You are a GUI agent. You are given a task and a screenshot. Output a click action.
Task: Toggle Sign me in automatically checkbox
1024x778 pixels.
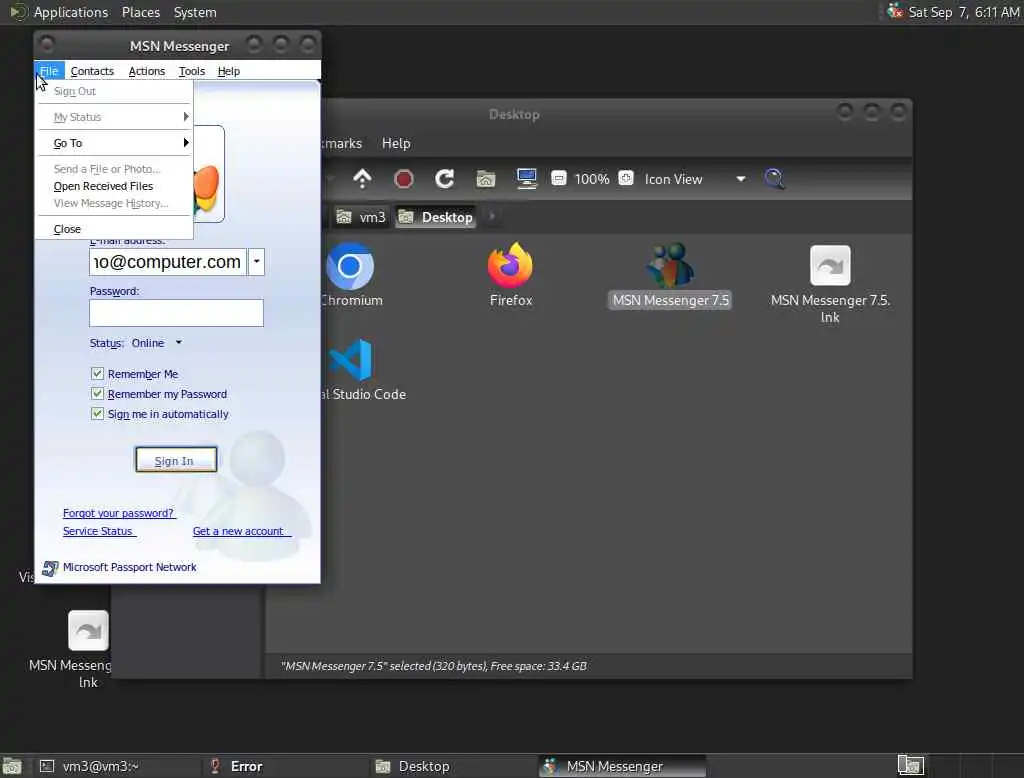(x=97, y=413)
